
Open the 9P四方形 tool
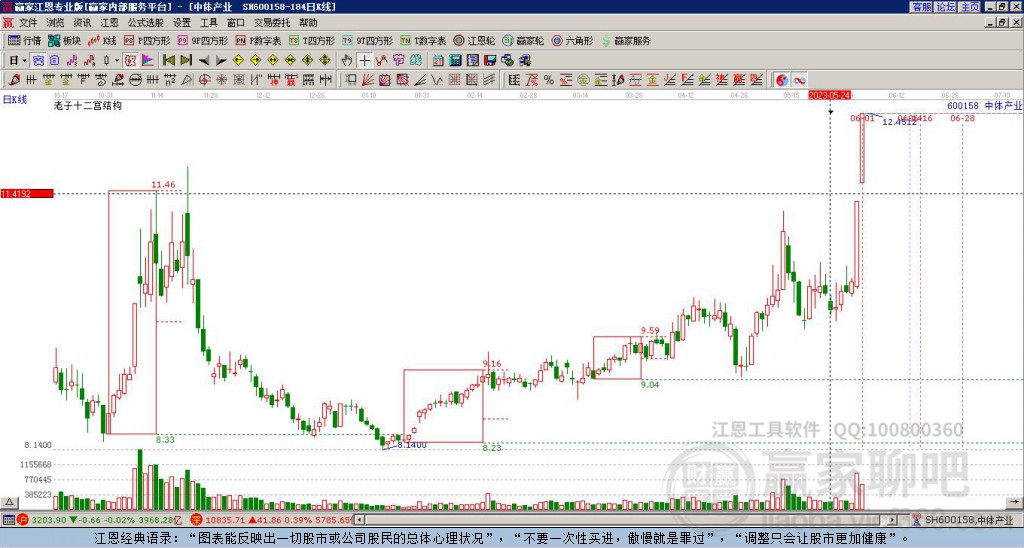(x=202, y=40)
